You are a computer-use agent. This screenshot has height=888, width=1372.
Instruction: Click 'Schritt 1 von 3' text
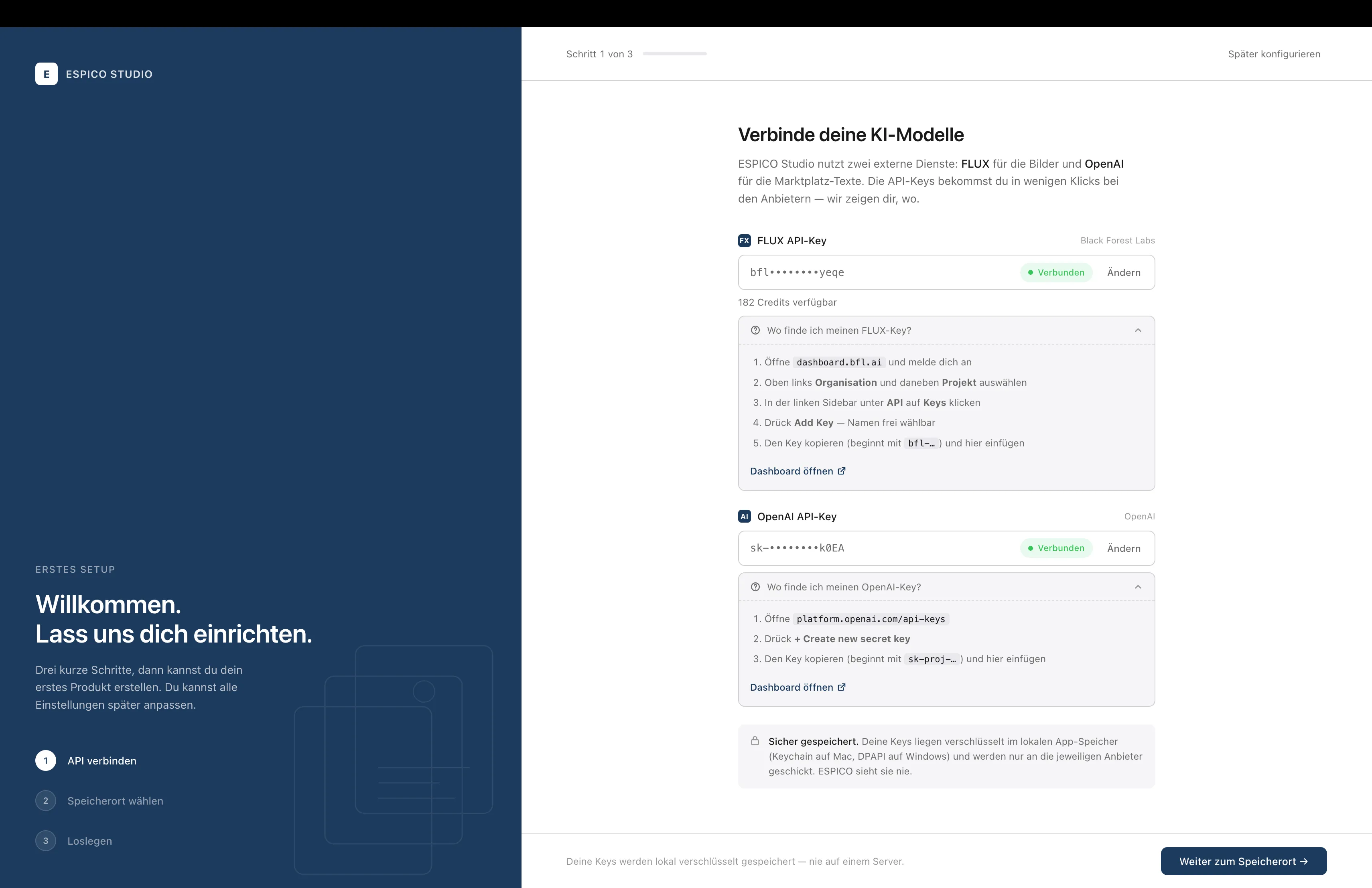point(599,54)
